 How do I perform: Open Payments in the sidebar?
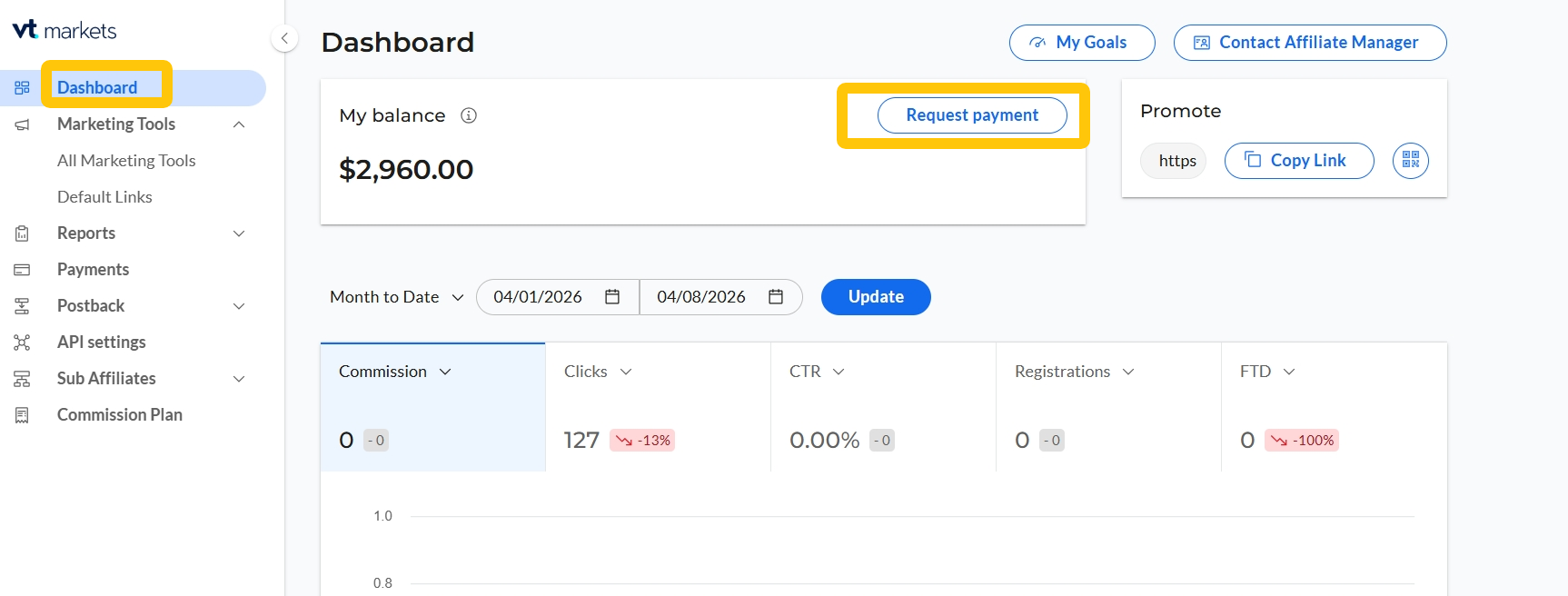(x=93, y=270)
